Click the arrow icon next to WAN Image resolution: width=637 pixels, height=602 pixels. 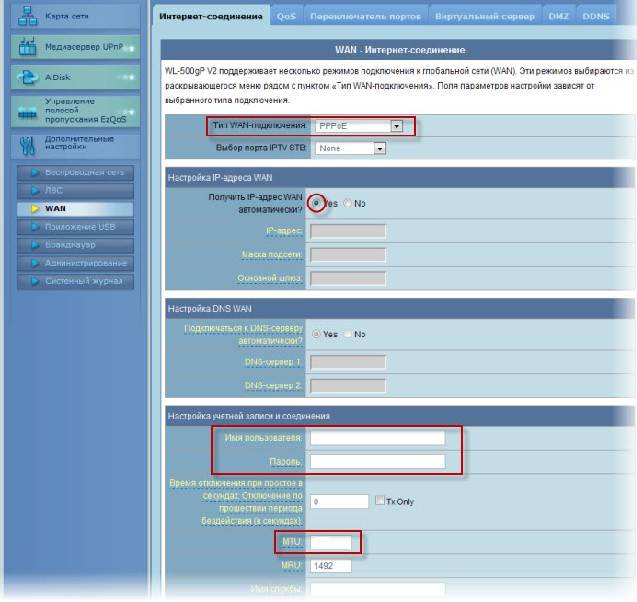35,209
